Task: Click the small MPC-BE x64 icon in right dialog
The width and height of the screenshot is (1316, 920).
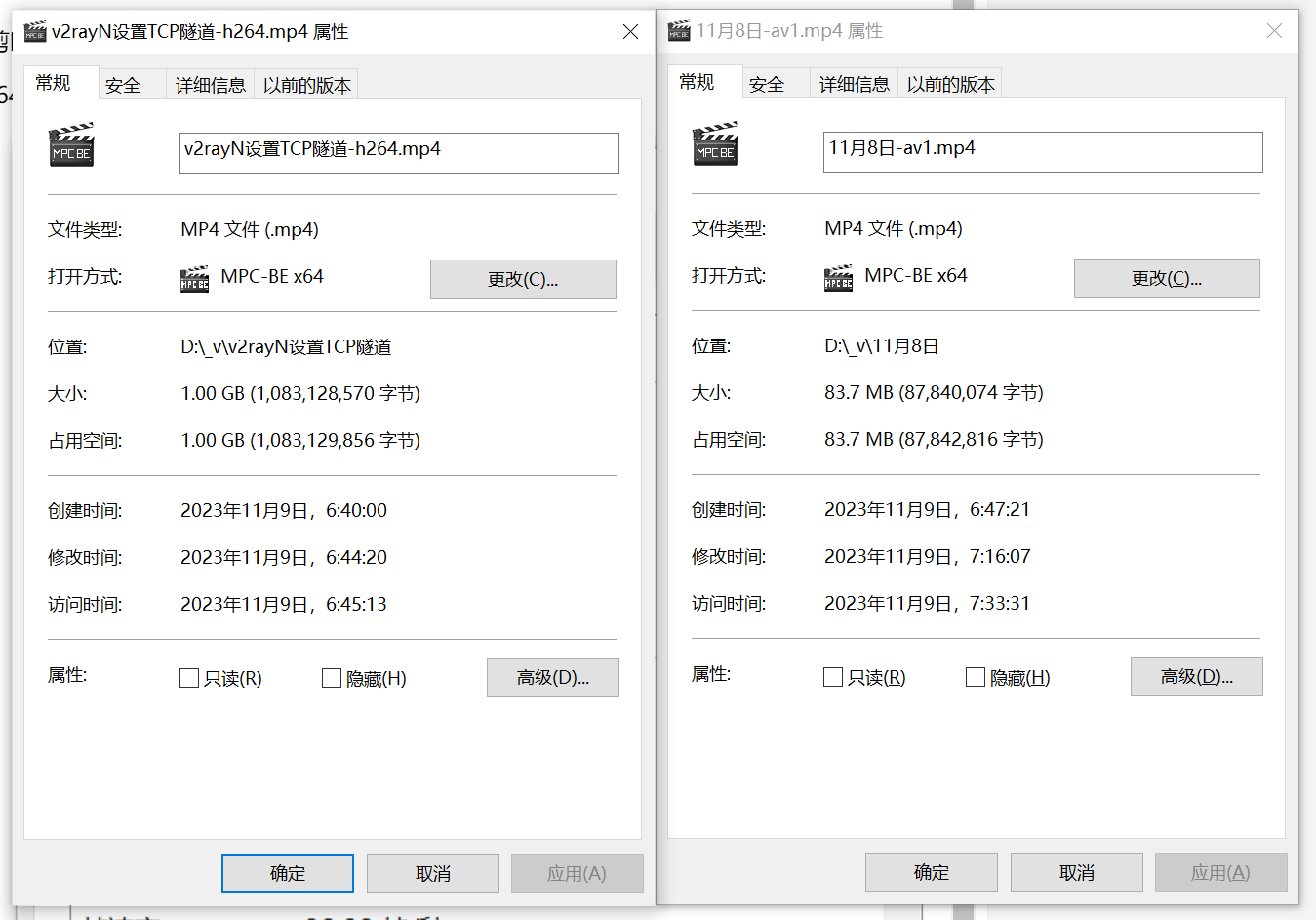Action: click(x=839, y=278)
